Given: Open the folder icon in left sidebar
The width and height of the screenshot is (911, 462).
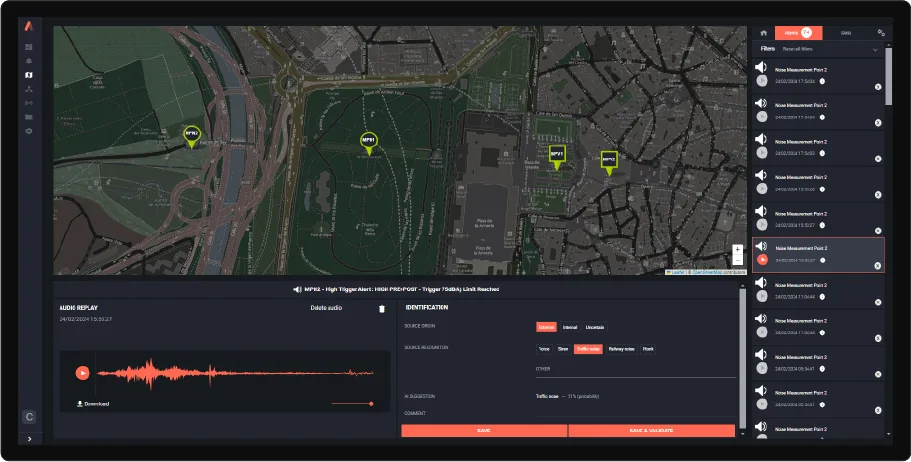Looking at the screenshot, I should (29, 117).
